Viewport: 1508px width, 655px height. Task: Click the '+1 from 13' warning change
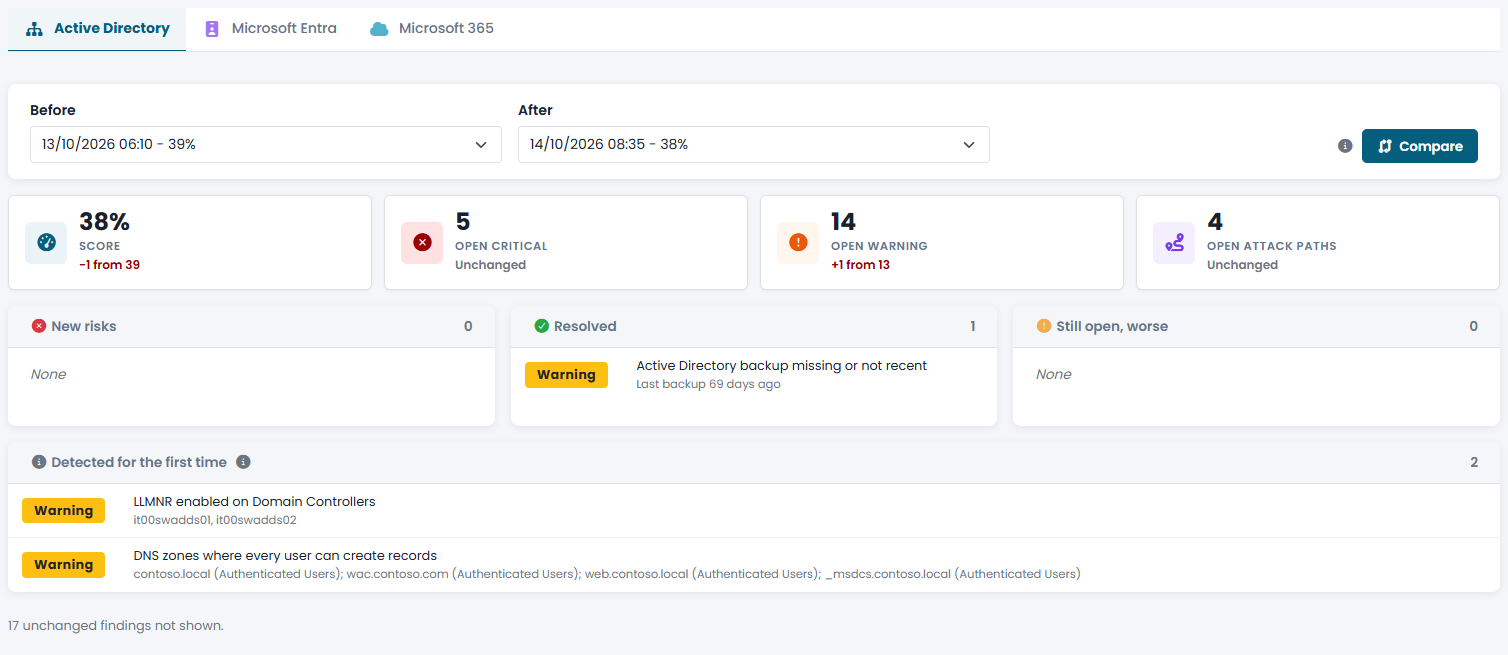[x=861, y=265]
